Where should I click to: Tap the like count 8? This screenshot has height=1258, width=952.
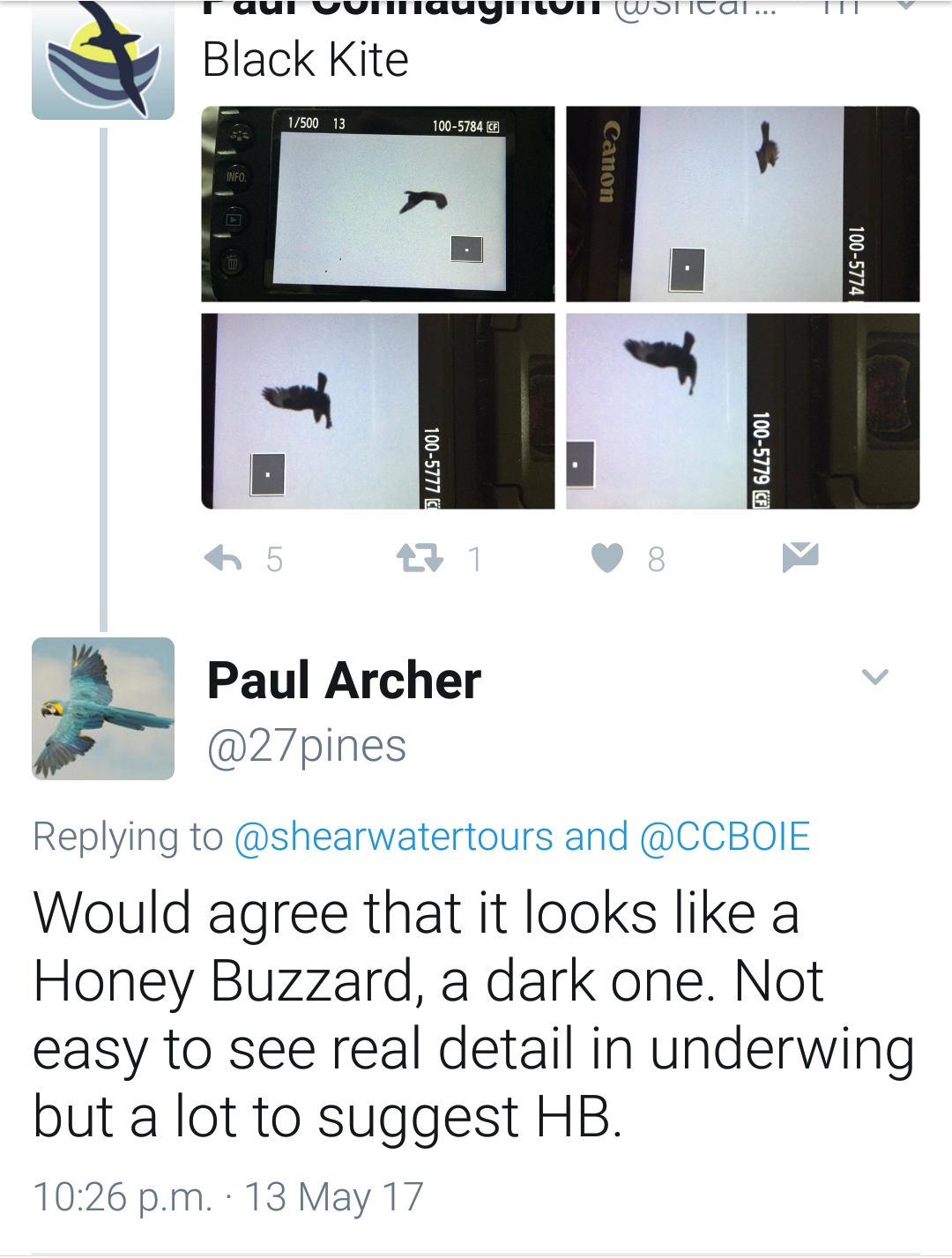(656, 559)
